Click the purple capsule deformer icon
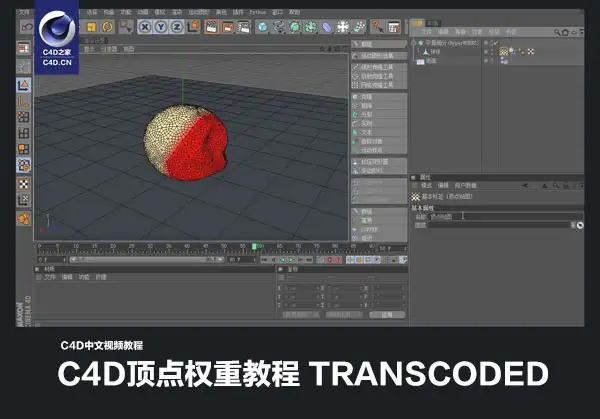The height and width of the screenshot is (419, 600). pos(326,27)
